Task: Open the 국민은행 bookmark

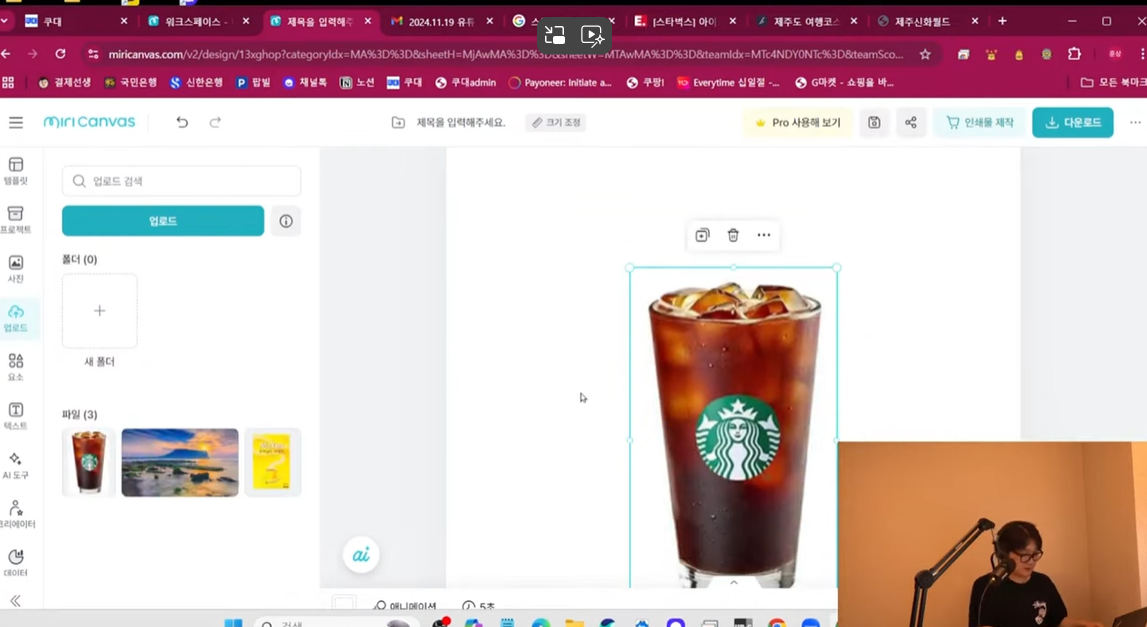Action: [131, 83]
